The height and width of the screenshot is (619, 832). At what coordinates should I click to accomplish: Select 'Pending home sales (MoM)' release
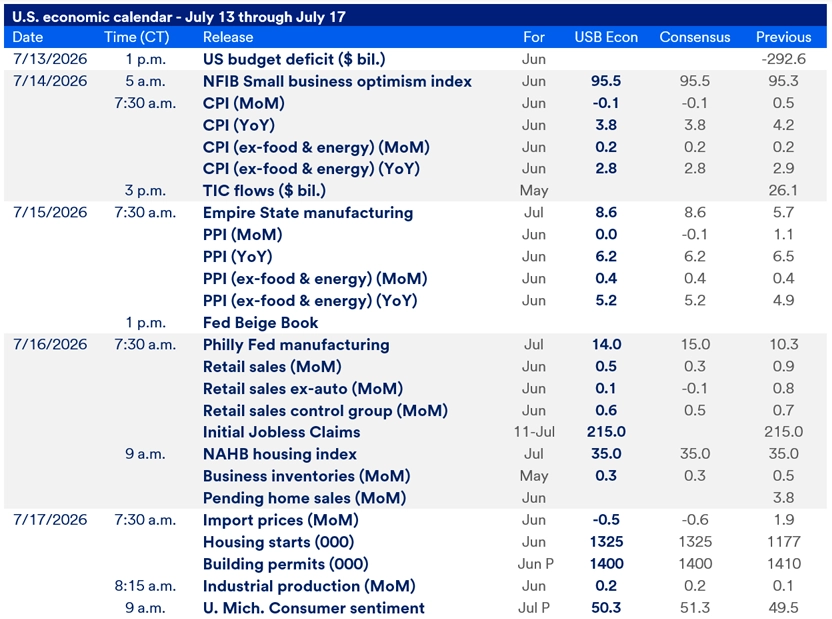[x=305, y=499]
